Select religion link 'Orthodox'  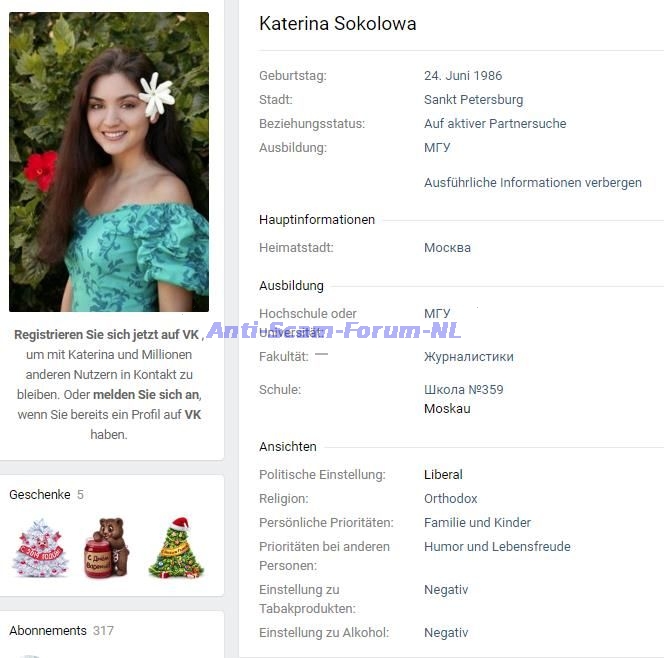point(451,498)
